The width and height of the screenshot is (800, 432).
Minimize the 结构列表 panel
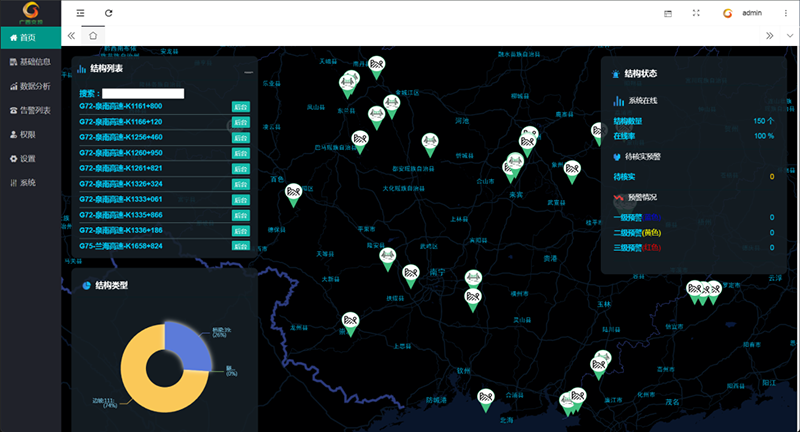tap(248, 72)
